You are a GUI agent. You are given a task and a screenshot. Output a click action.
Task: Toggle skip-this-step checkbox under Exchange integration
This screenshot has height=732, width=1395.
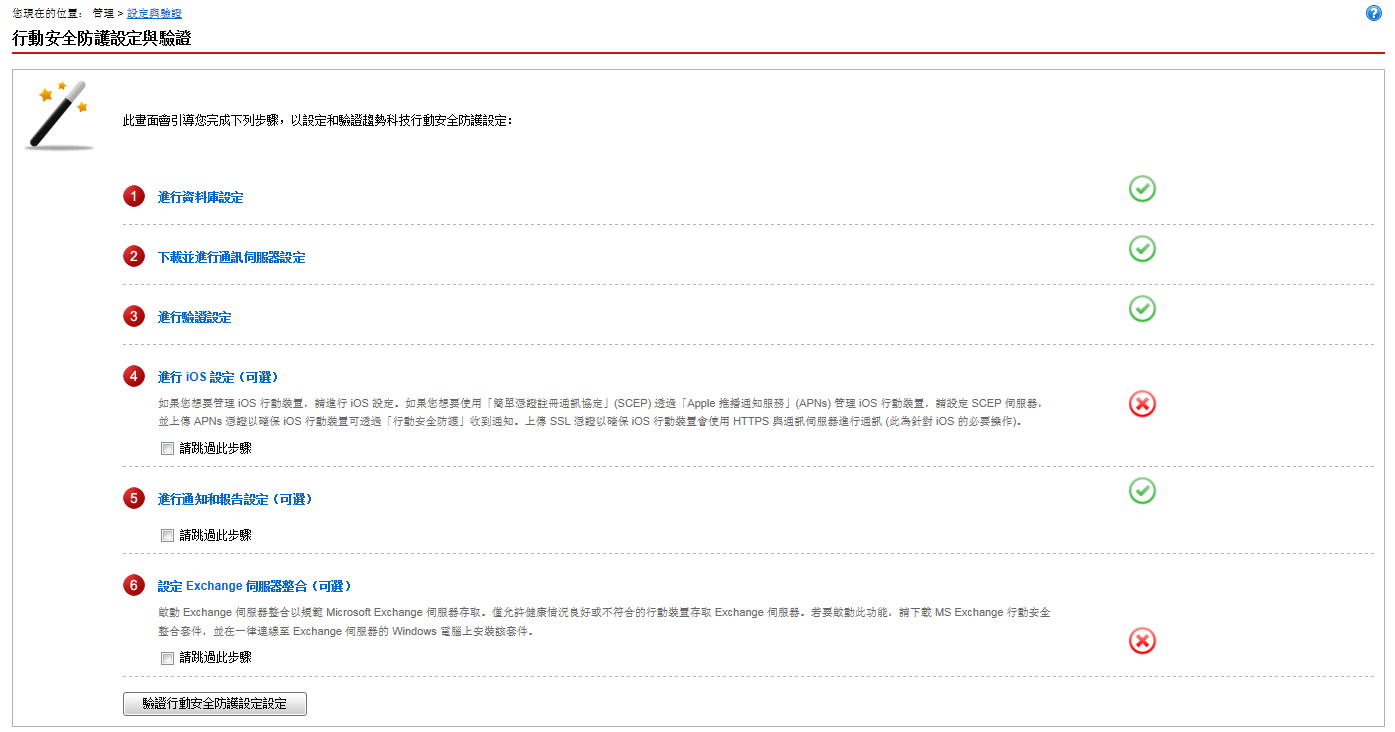[167, 658]
